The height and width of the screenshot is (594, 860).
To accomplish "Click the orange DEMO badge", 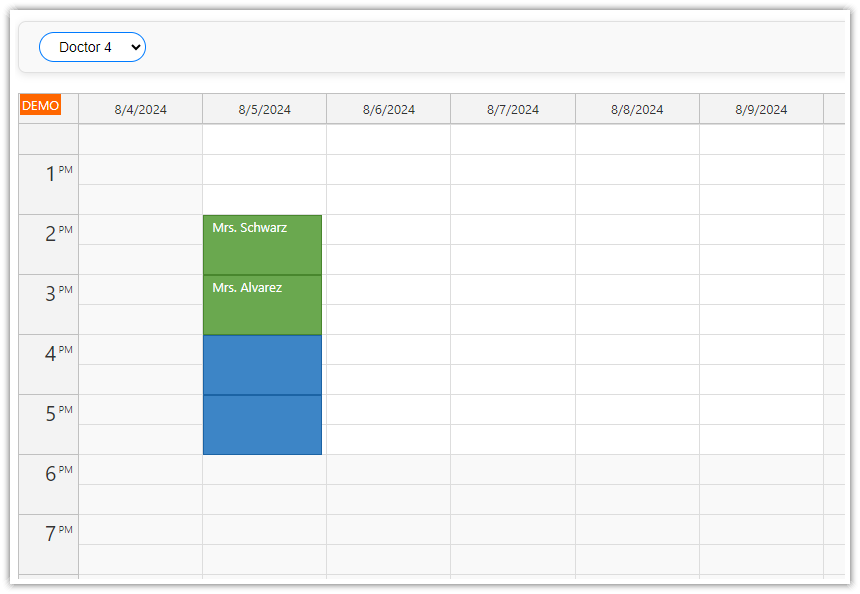I will [x=40, y=105].
